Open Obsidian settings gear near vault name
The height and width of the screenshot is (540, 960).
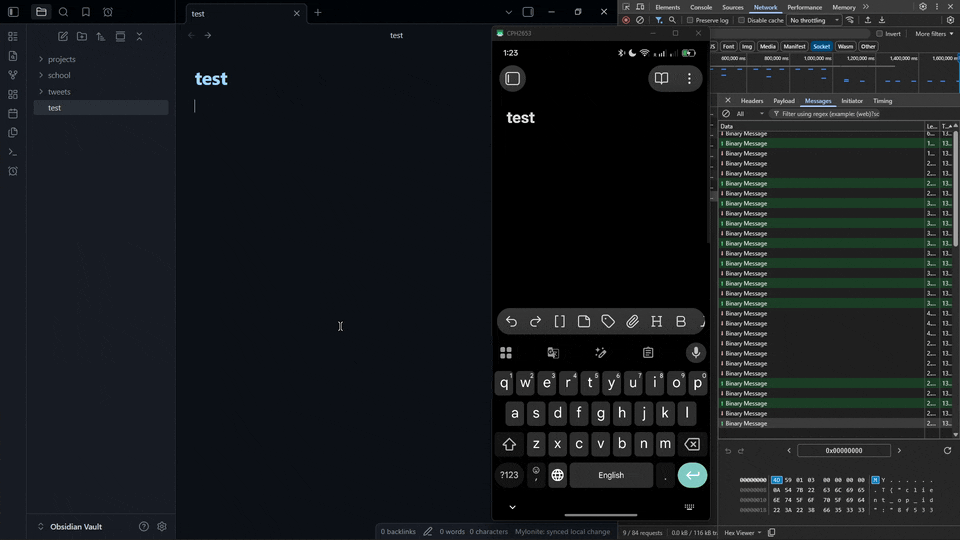tap(162, 527)
